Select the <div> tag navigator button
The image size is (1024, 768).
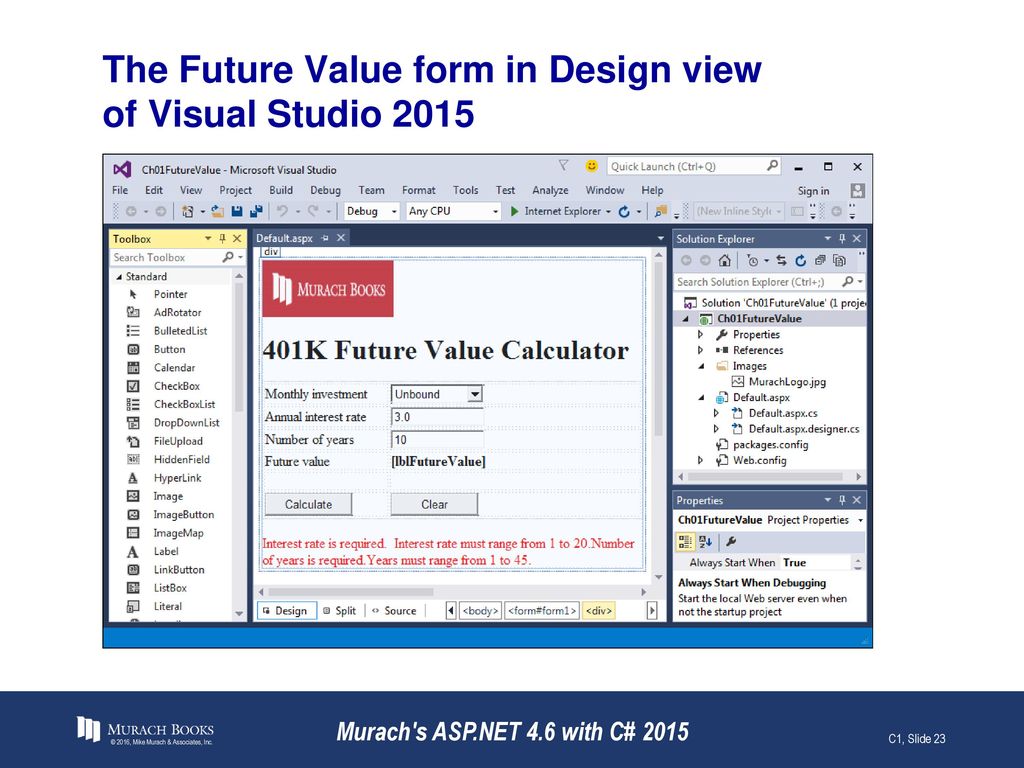click(598, 611)
